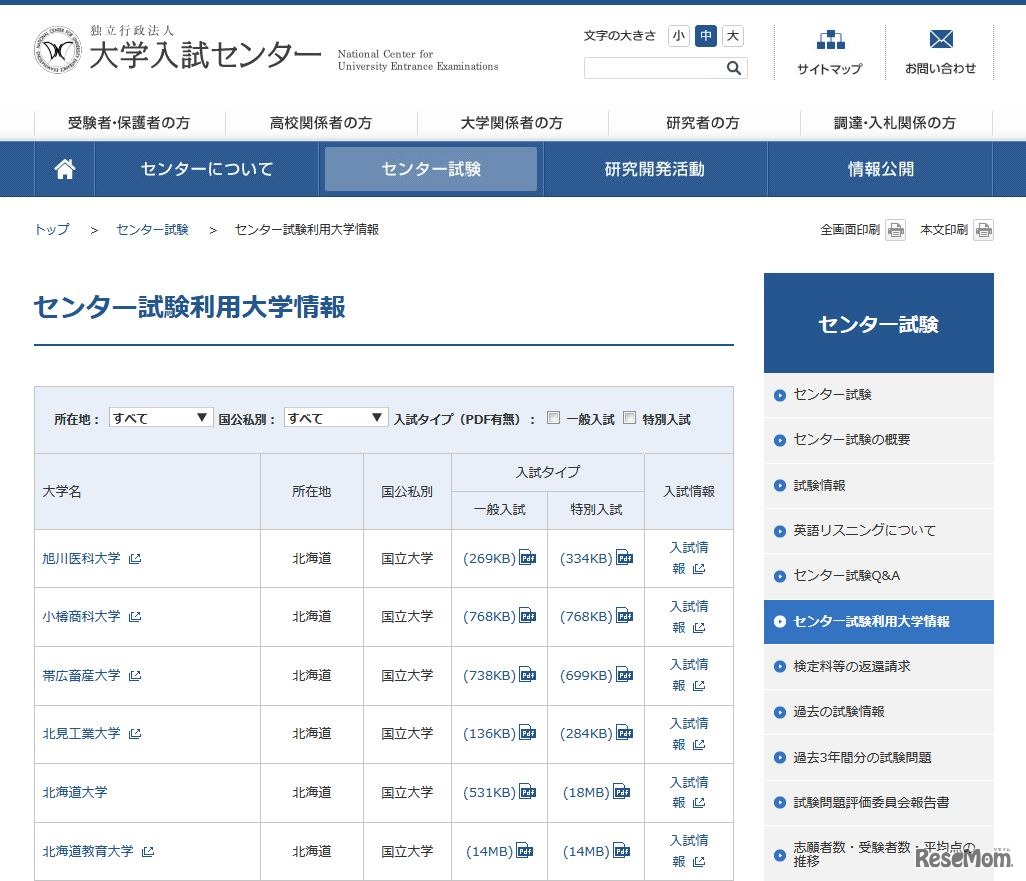This screenshot has height=881, width=1026.
Task: Open 小樽商科大学 general exam PDF icon
Action: (x=527, y=616)
